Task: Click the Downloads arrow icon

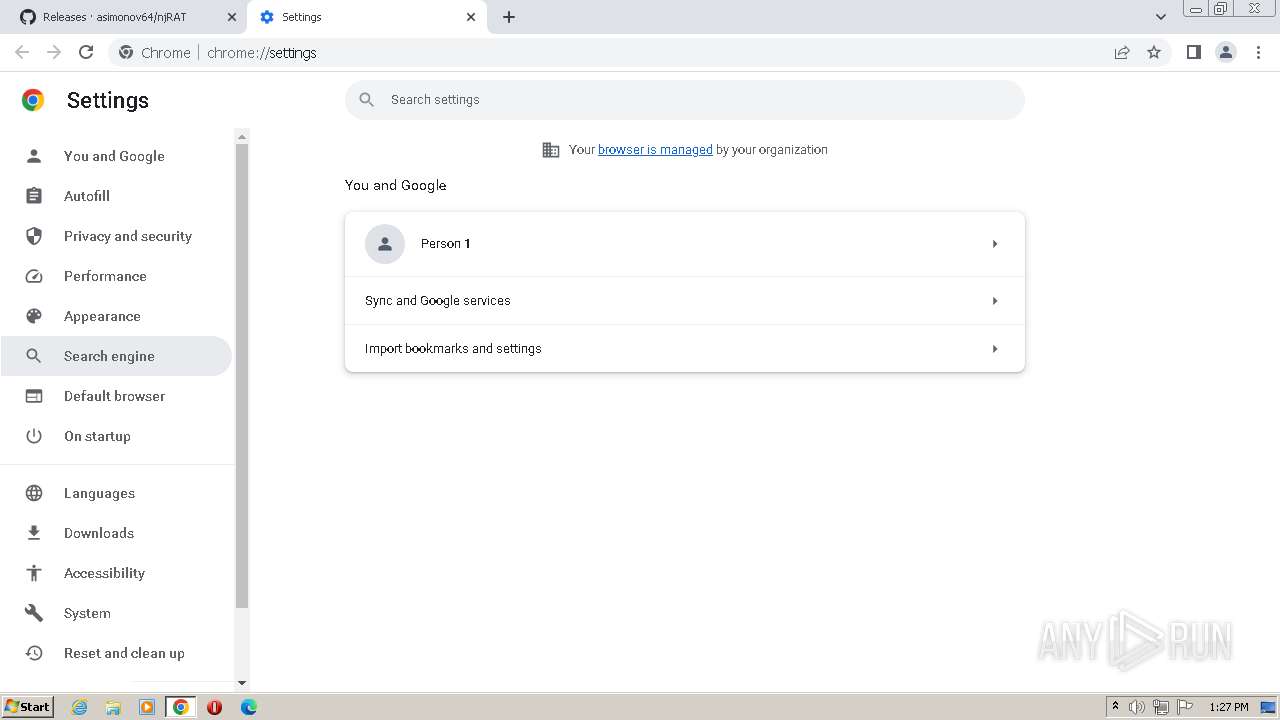Action: coord(34,533)
